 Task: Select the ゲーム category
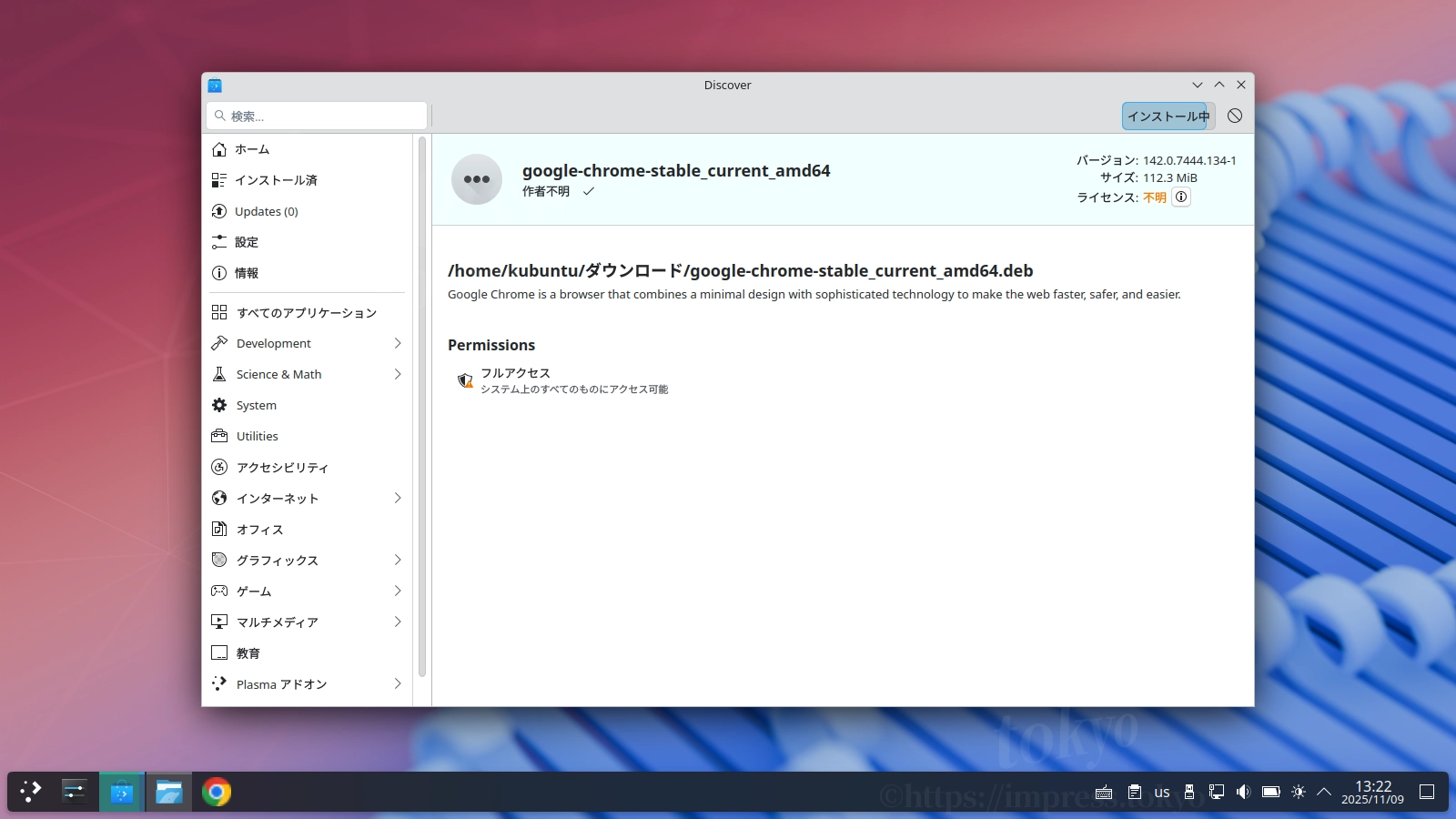(x=308, y=591)
